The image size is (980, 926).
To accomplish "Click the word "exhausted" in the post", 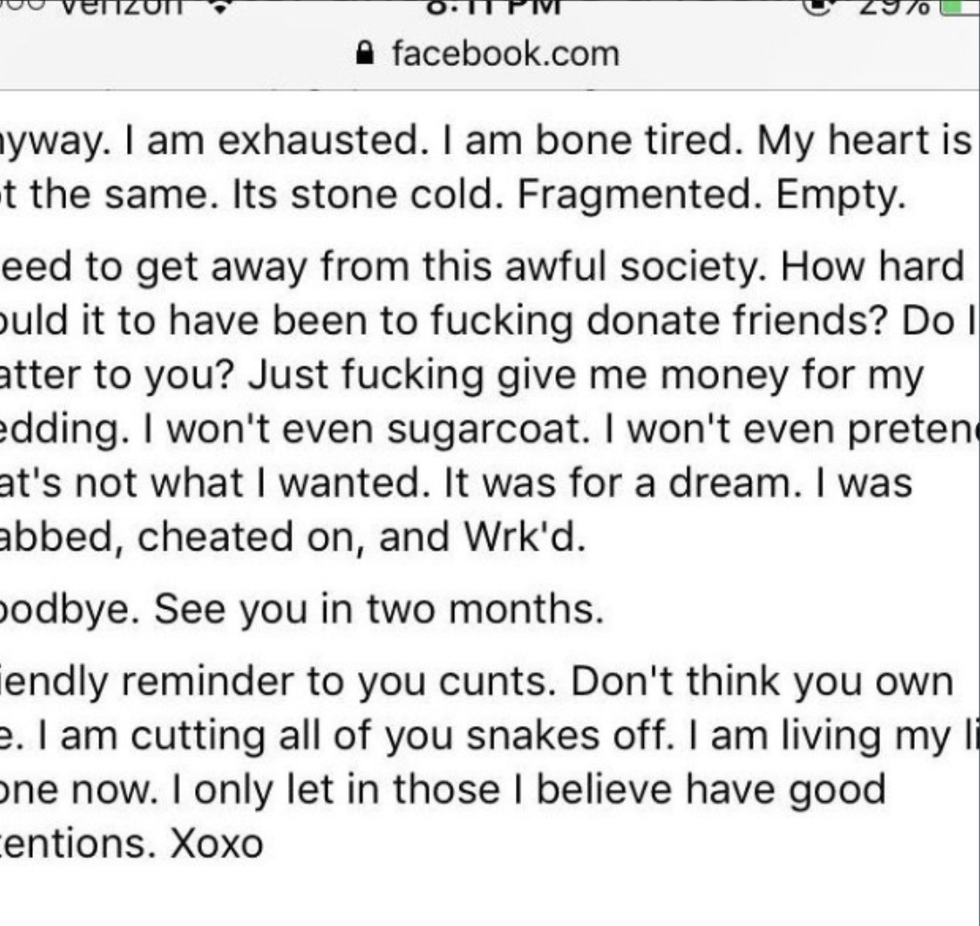I will pyautogui.click(x=318, y=141).
